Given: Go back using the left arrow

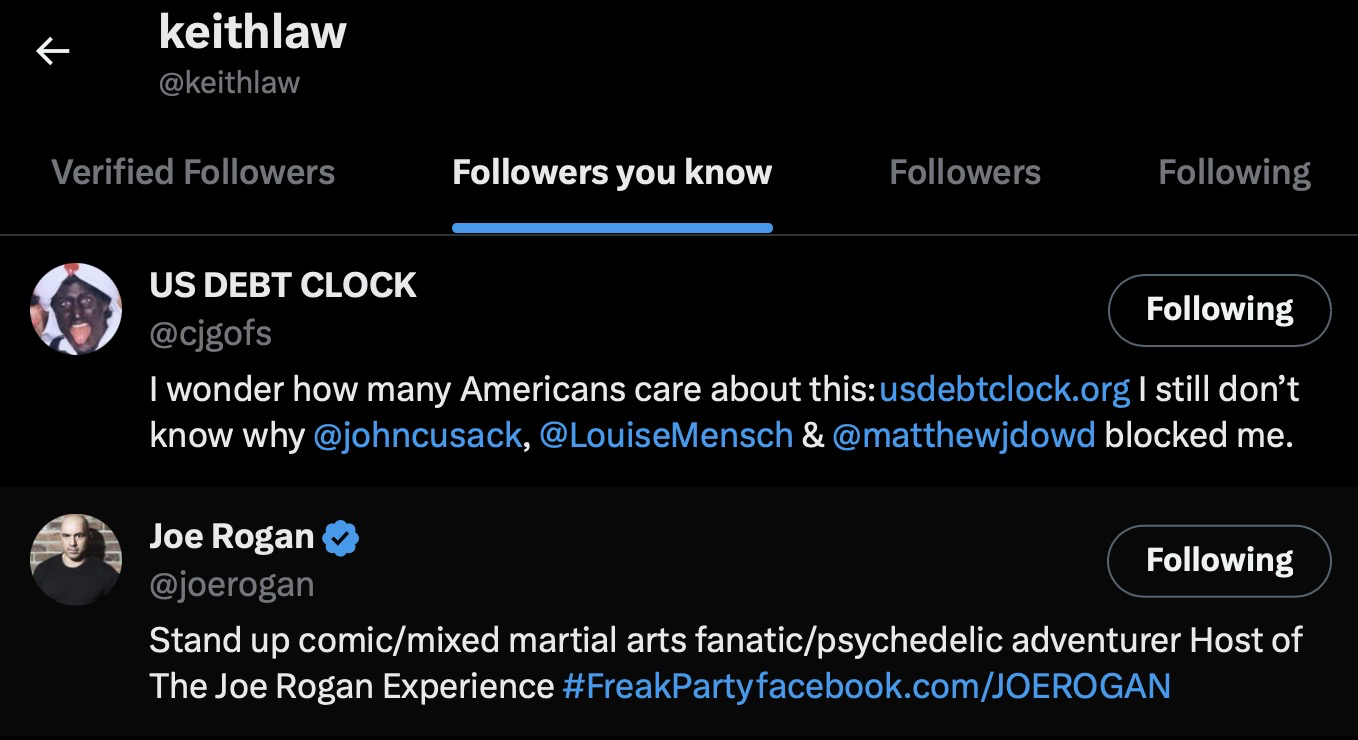Looking at the screenshot, I should (x=52, y=51).
